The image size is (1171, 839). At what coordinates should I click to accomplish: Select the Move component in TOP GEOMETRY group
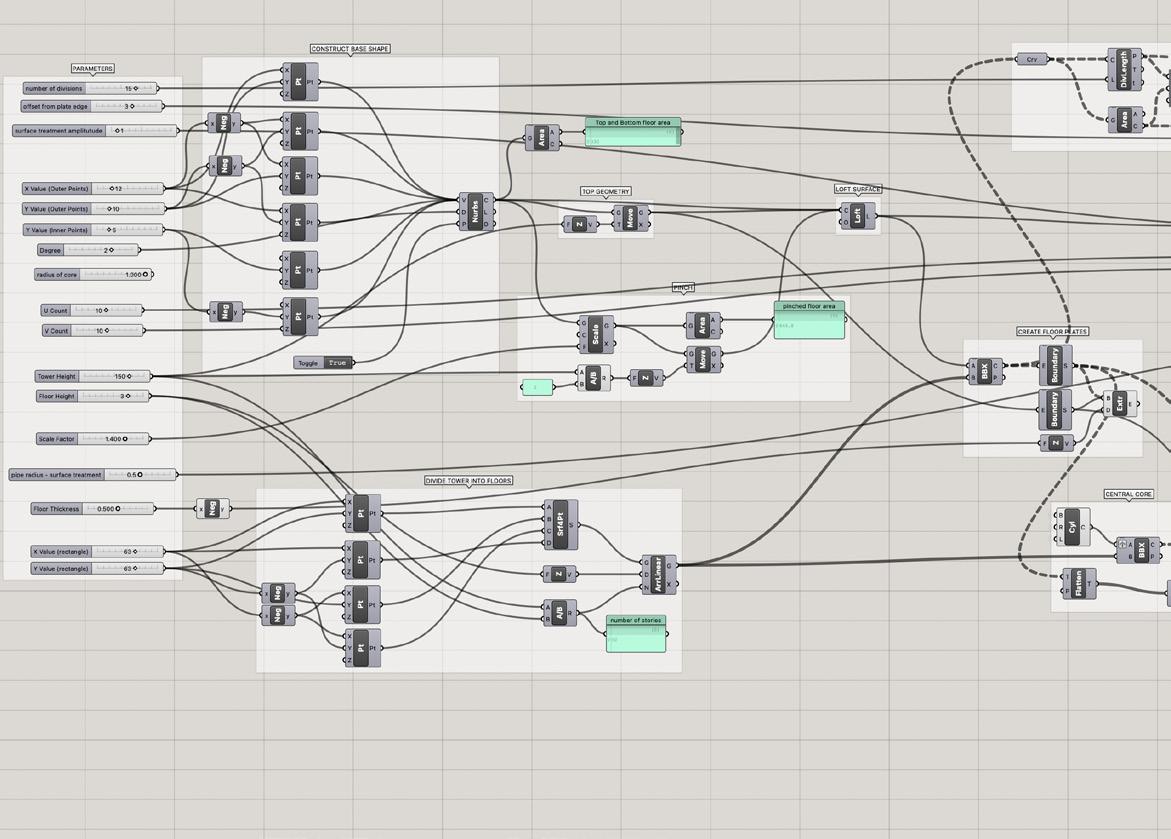pos(630,218)
